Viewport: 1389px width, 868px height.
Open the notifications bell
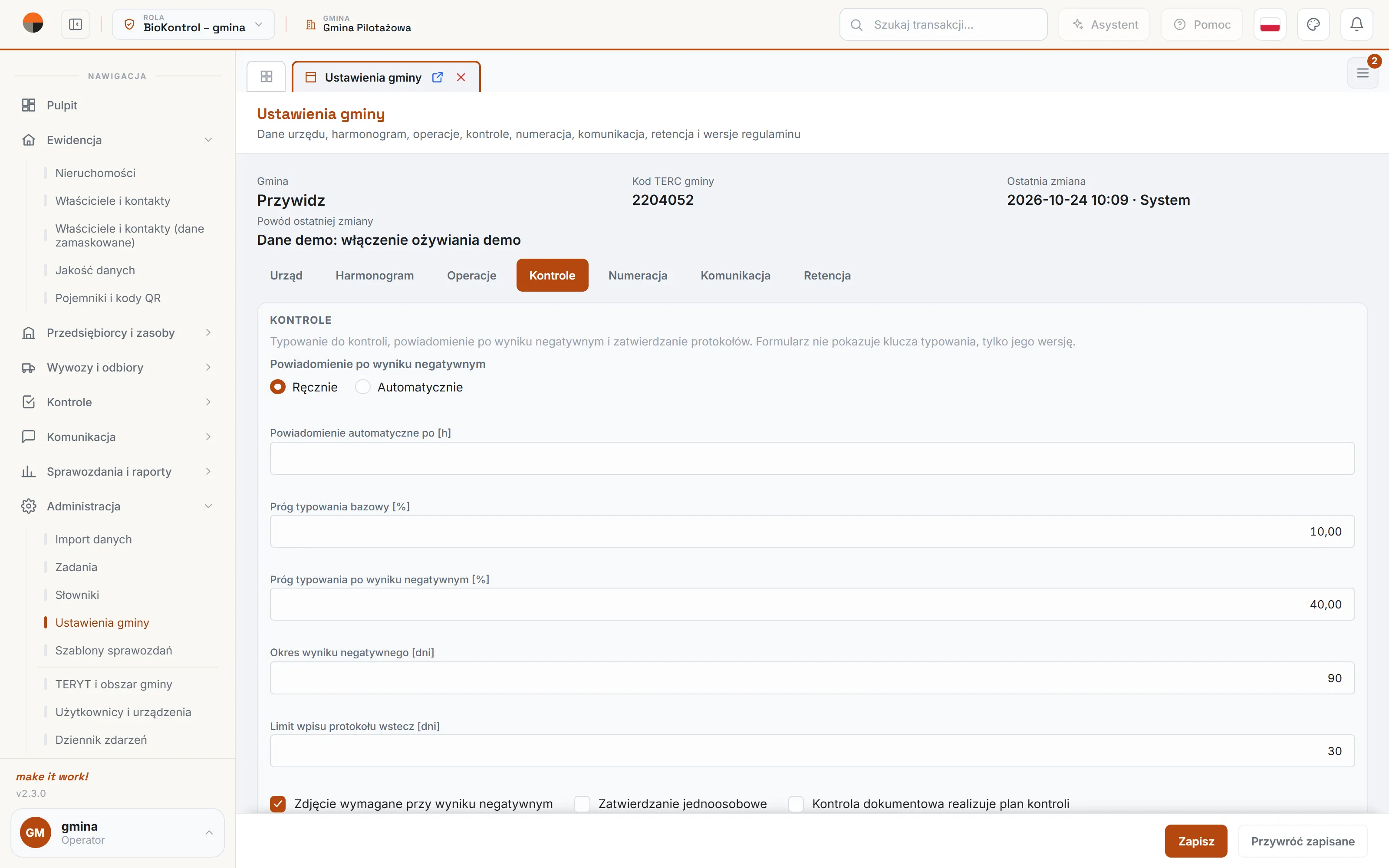pyautogui.click(x=1356, y=25)
